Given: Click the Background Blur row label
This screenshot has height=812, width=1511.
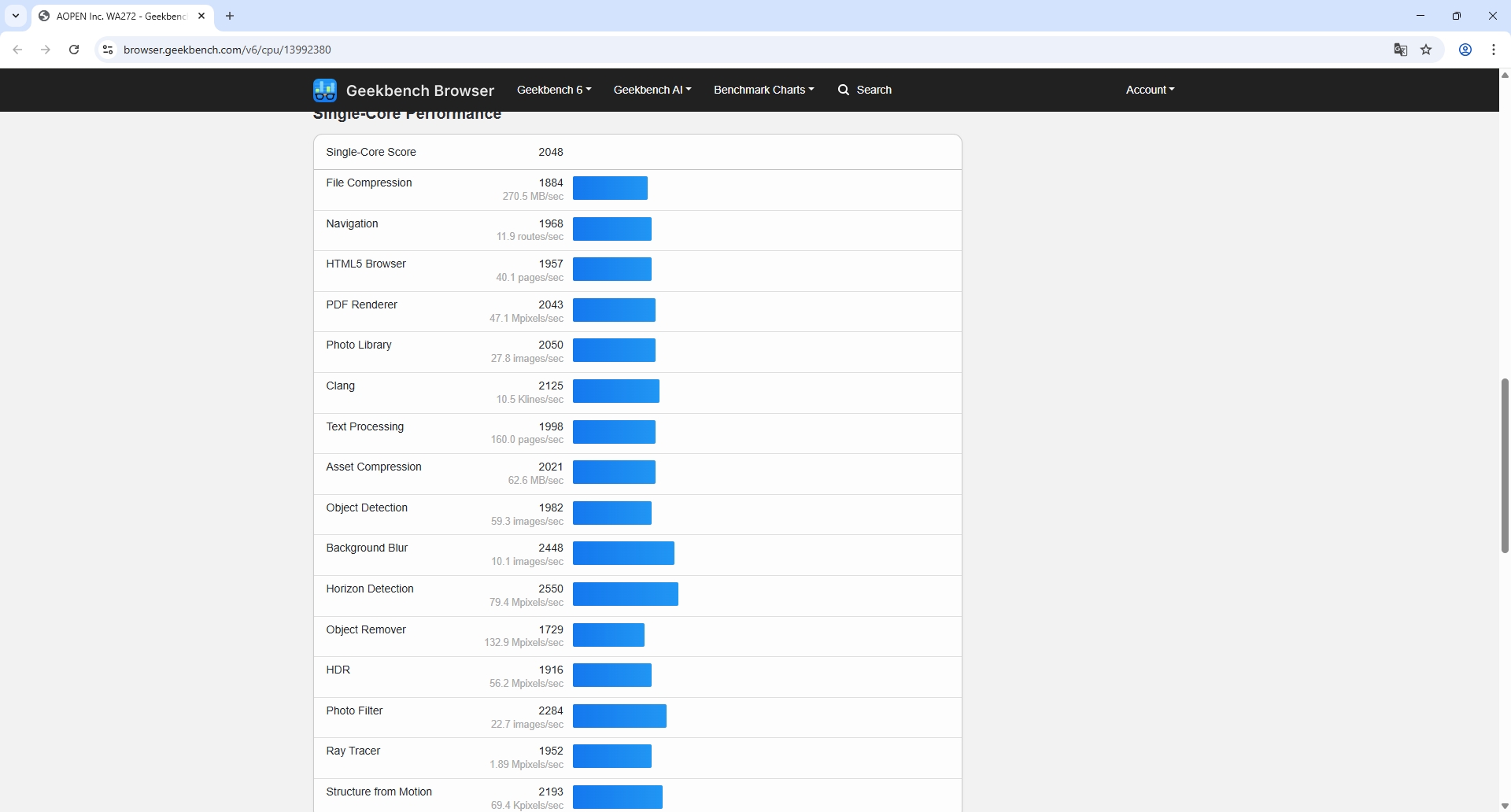Looking at the screenshot, I should coord(367,548).
